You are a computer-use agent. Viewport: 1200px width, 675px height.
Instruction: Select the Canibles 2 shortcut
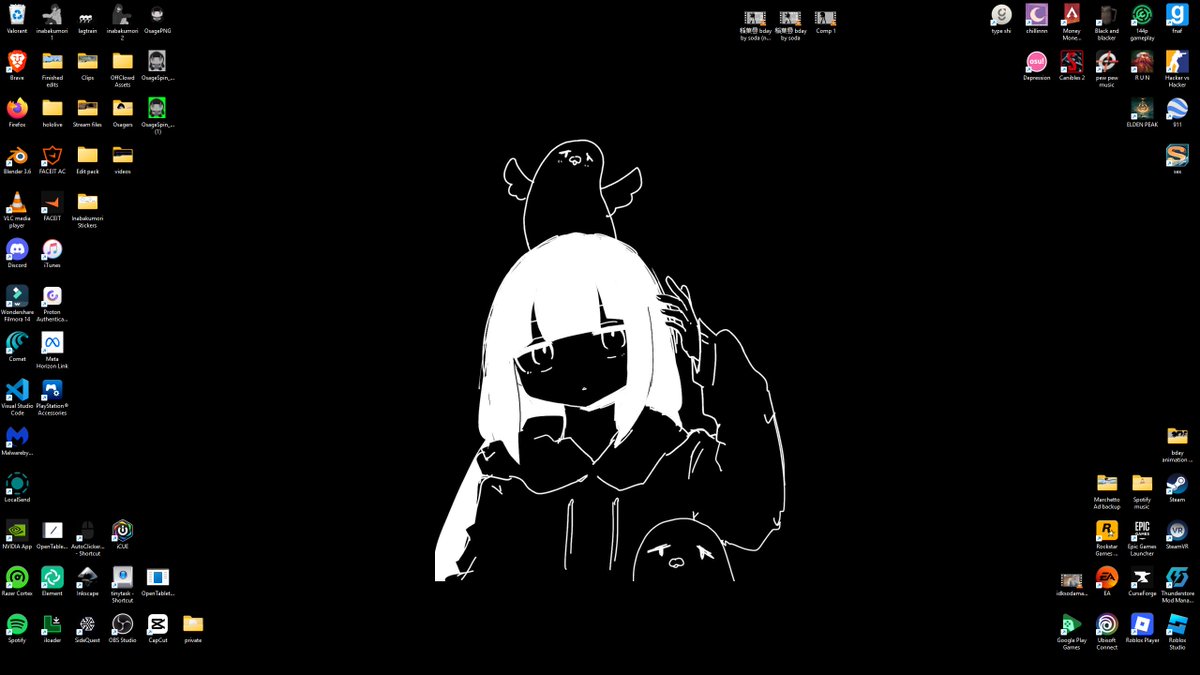pyautogui.click(x=1071, y=62)
